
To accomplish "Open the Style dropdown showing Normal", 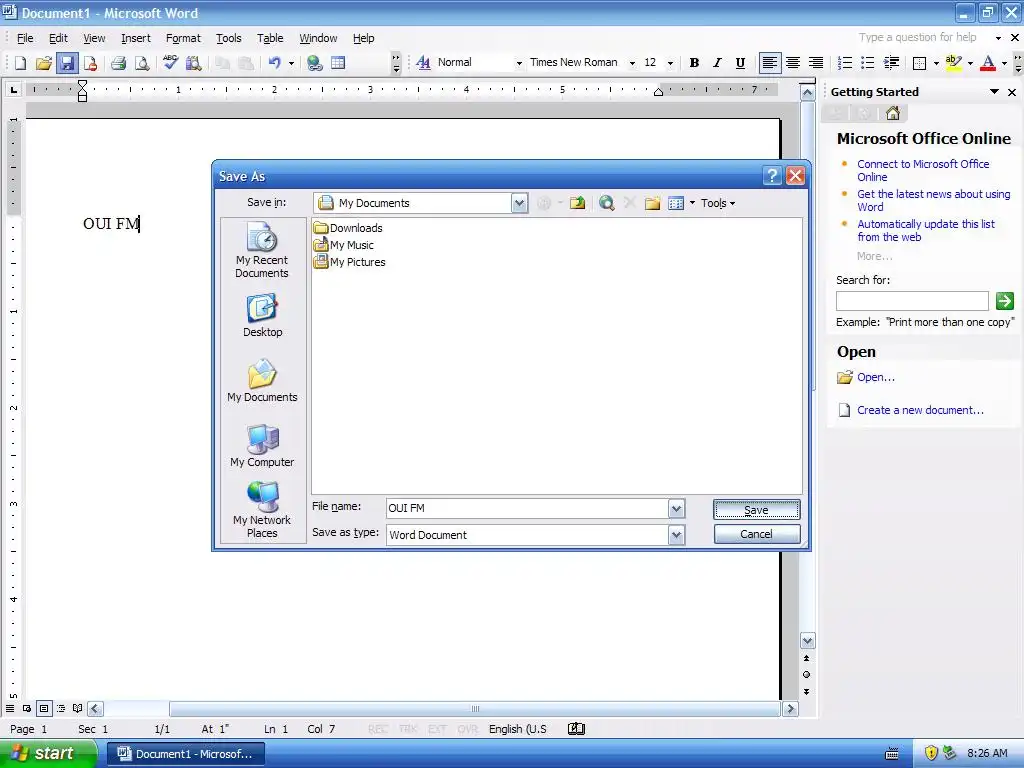I will (519, 63).
